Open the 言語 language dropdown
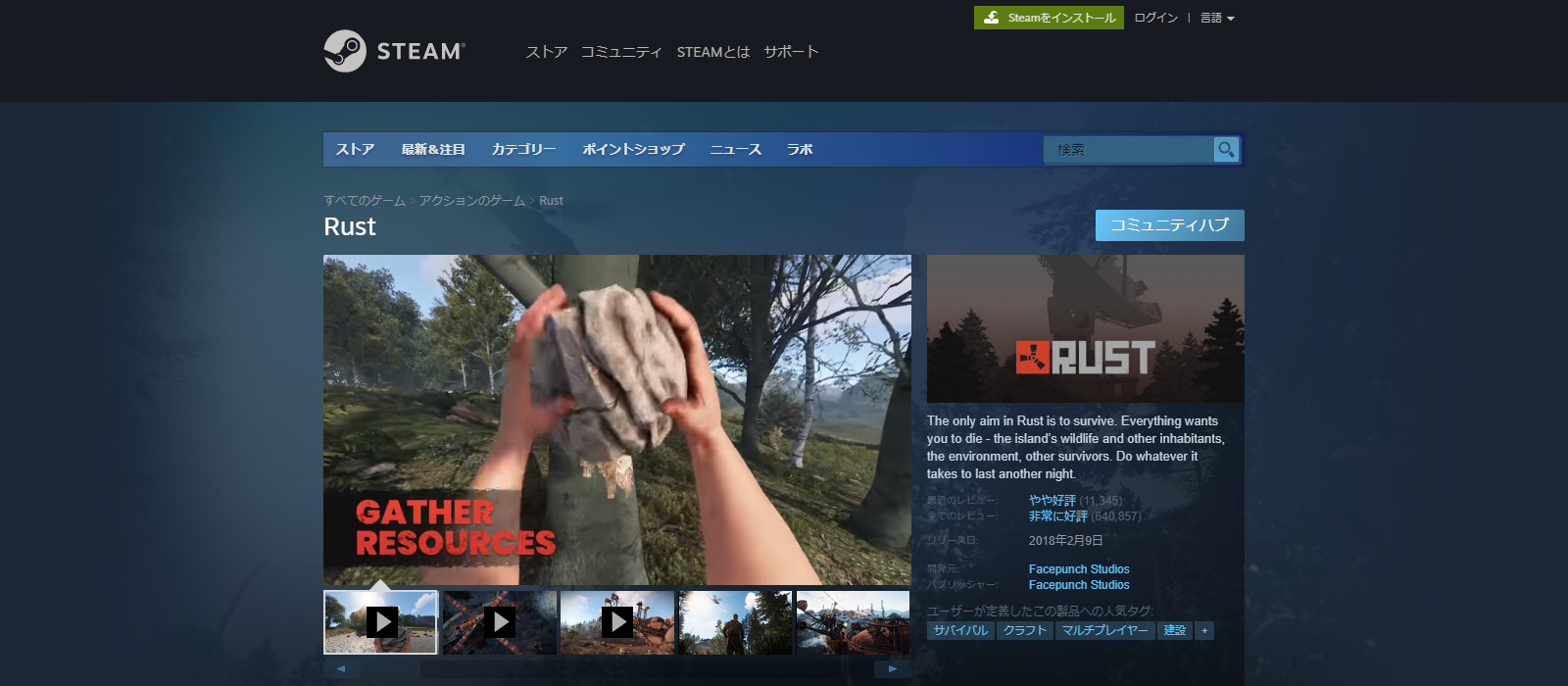 [x=1217, y=18]
